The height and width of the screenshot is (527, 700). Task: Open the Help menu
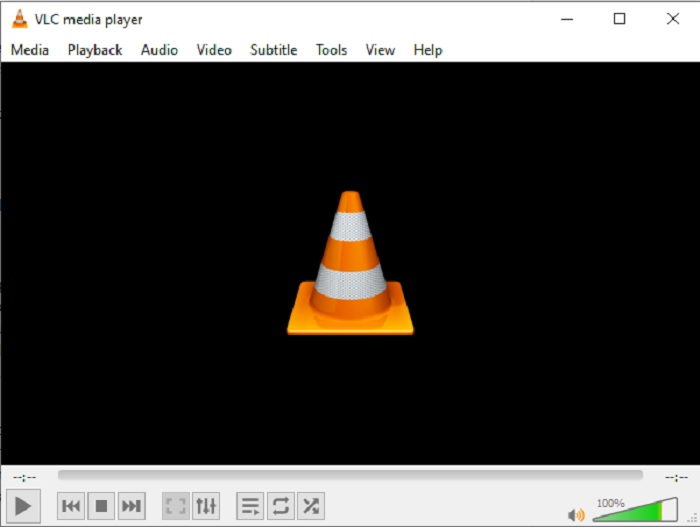click(428, 50)
